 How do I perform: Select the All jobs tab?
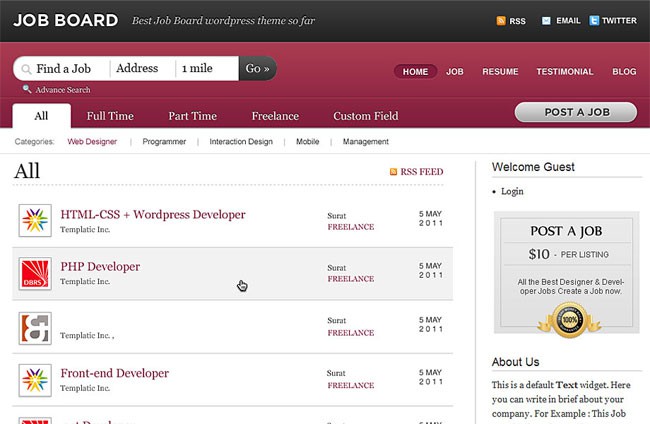[41, 116]
